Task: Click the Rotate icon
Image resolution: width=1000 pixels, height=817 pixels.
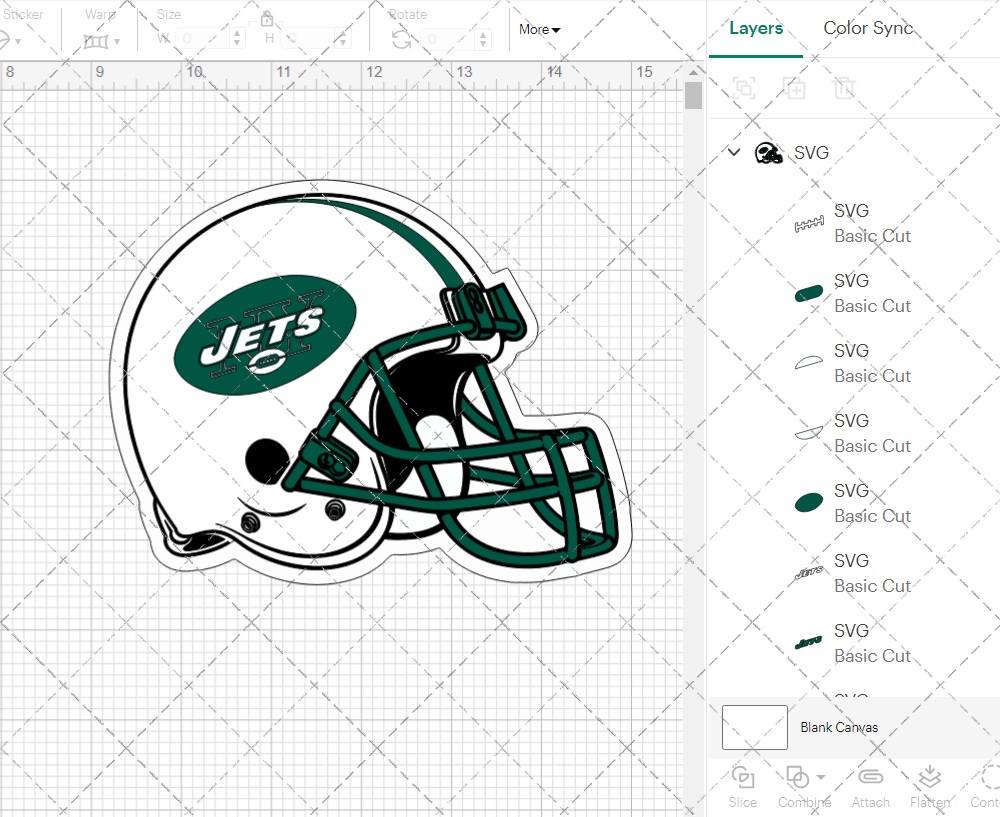Action: (x=401, y=40)
